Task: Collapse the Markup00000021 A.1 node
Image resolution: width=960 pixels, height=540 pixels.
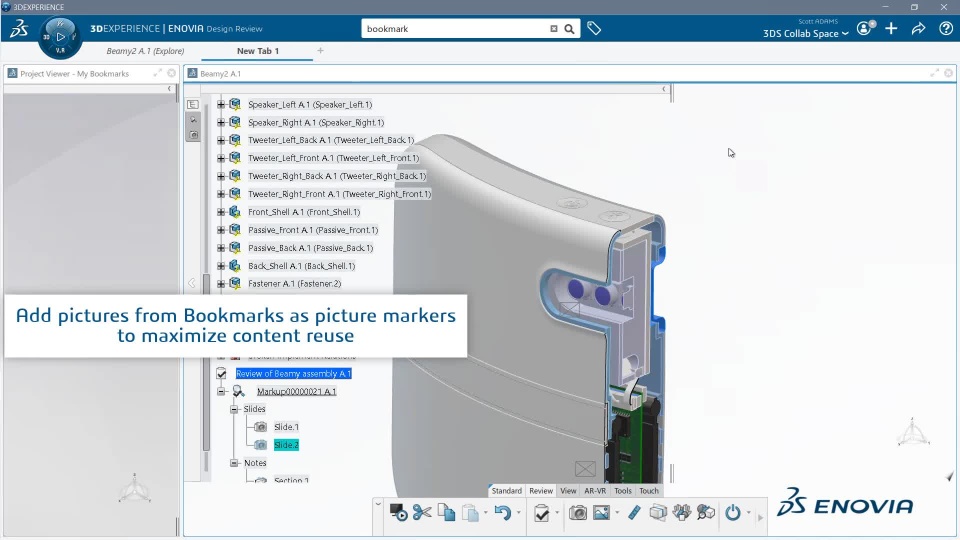Action: click(x=221, y=391)
